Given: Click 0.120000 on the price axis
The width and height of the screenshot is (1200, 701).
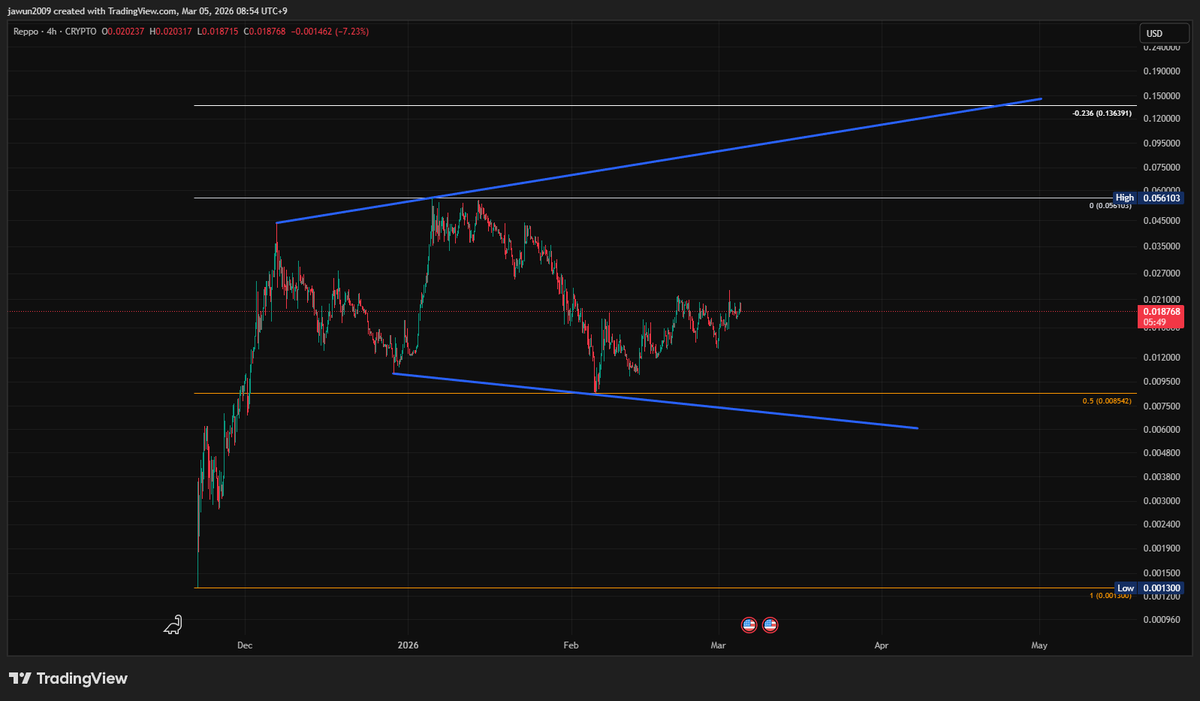Looking at the screenshot, I should click(x=1160, y=119).
